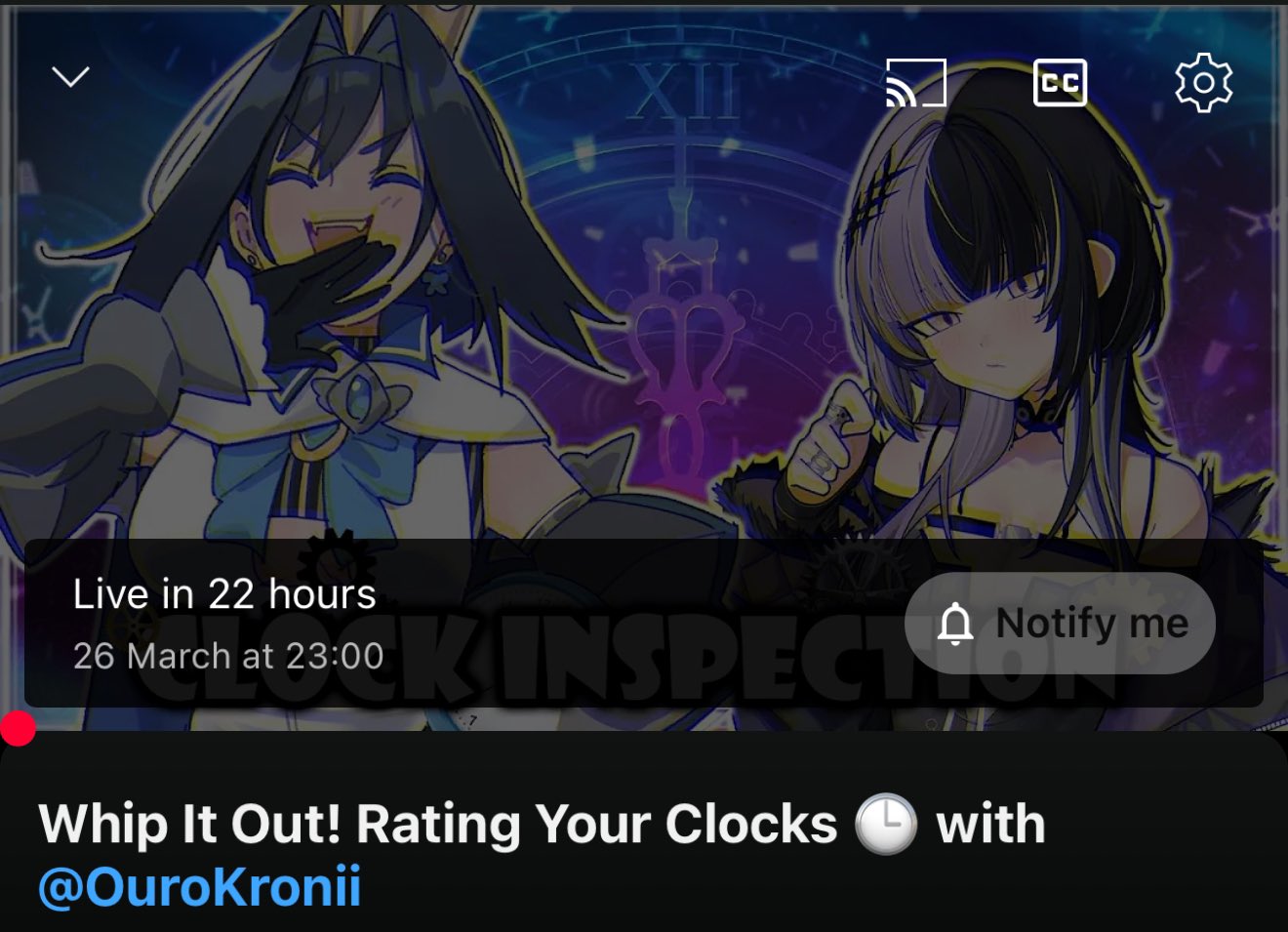The width and height of the screenshot is (1288, 932).
Task: Tap the dark upcoming-stream info banner
Action: [x=644, y=623]
